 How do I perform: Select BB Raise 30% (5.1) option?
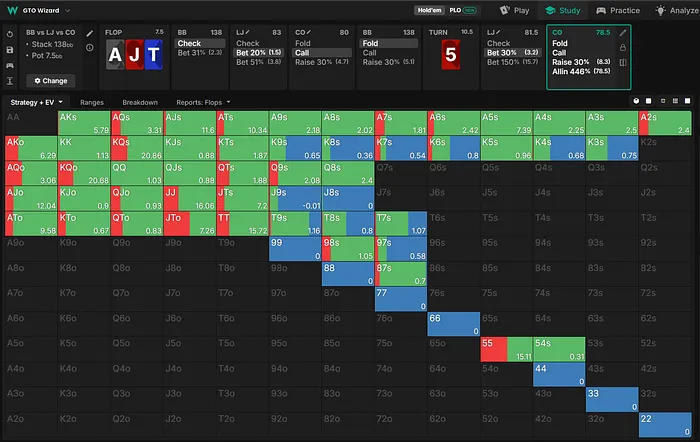pos(389,62)
